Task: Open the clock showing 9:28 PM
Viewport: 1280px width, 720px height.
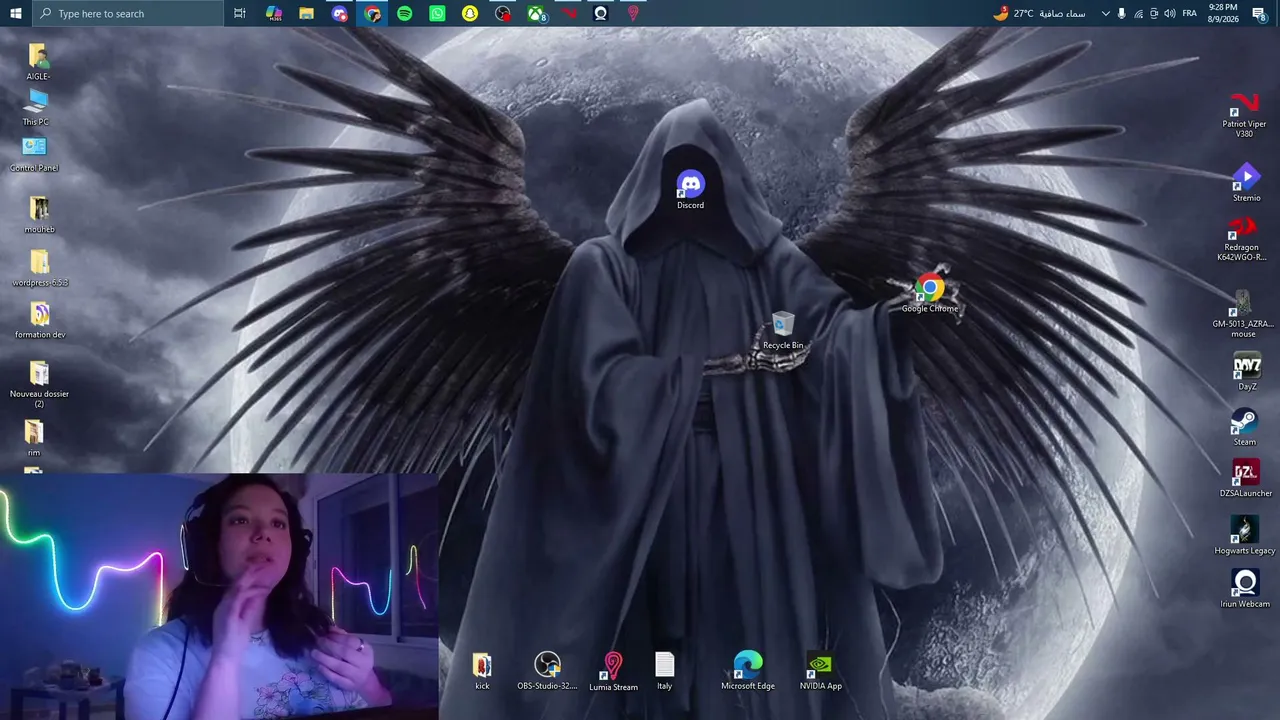Action: pyautogui.click(x=1222, y=13)
